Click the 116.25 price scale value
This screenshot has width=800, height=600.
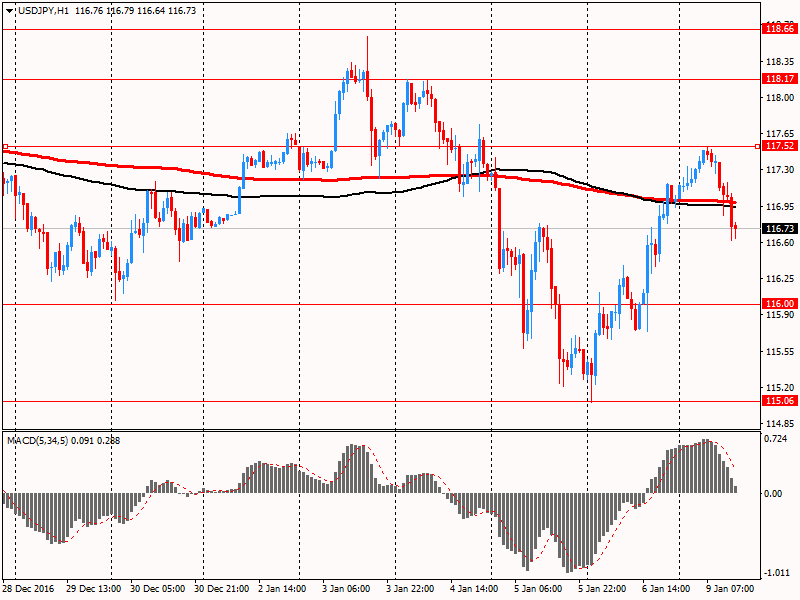(x=780, y=279)
